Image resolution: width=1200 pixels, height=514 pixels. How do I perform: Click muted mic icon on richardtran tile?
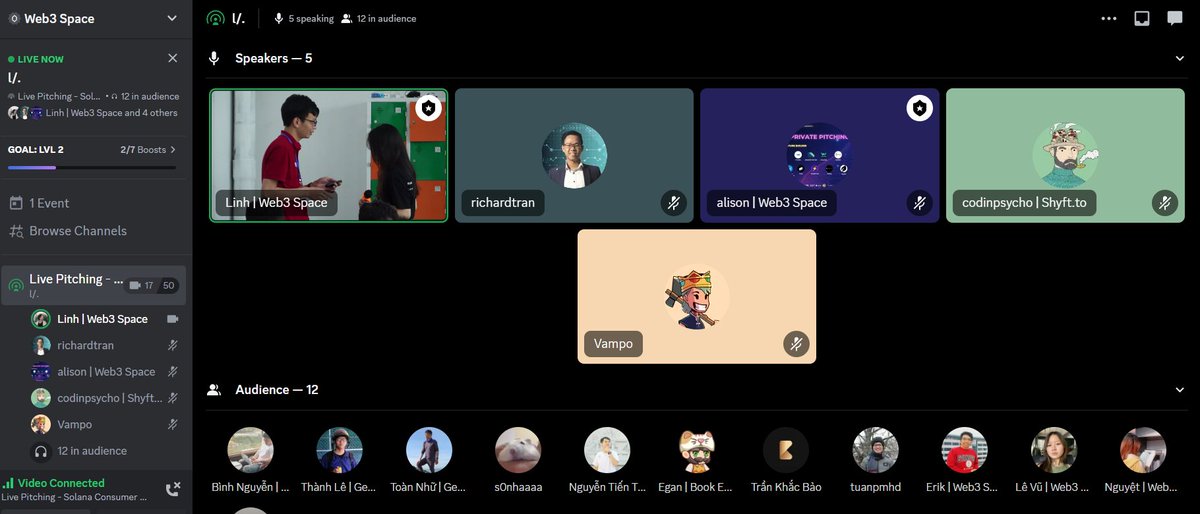pyautogui.click(x=674, y=203)
